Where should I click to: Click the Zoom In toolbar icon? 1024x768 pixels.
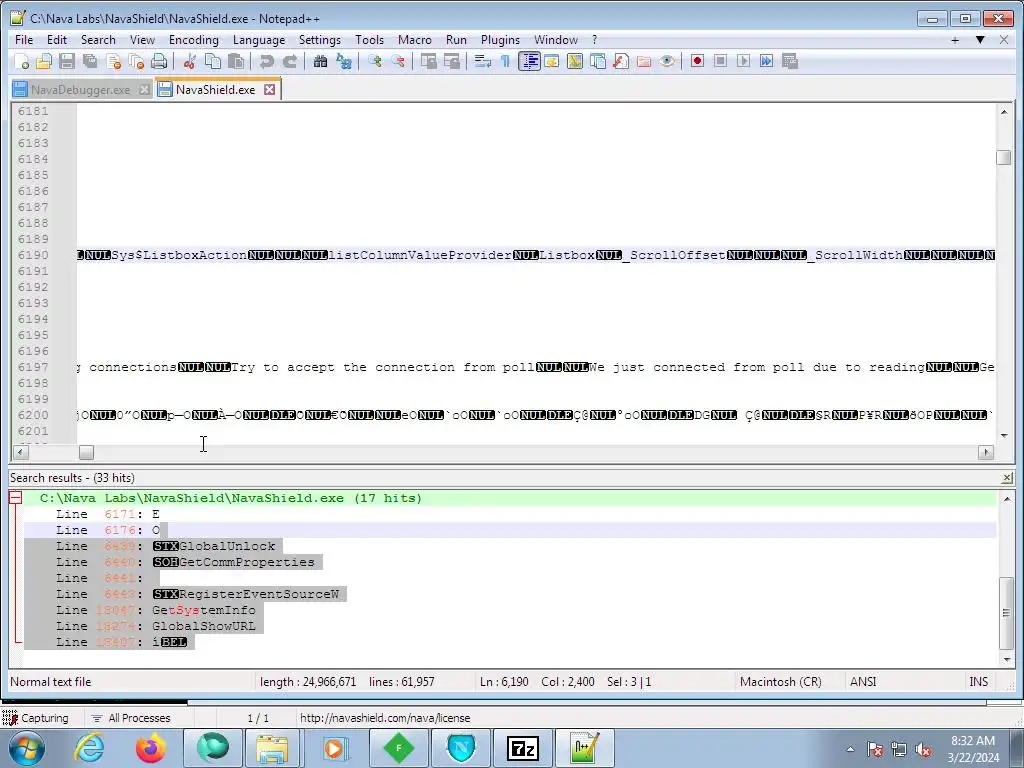(374, 61)
